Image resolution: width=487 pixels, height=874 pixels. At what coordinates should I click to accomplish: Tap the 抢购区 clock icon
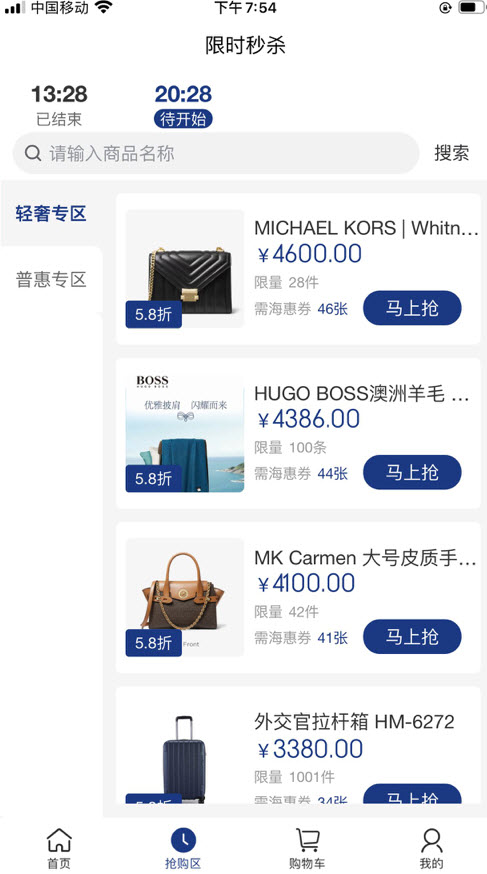(x=183, y=840)
